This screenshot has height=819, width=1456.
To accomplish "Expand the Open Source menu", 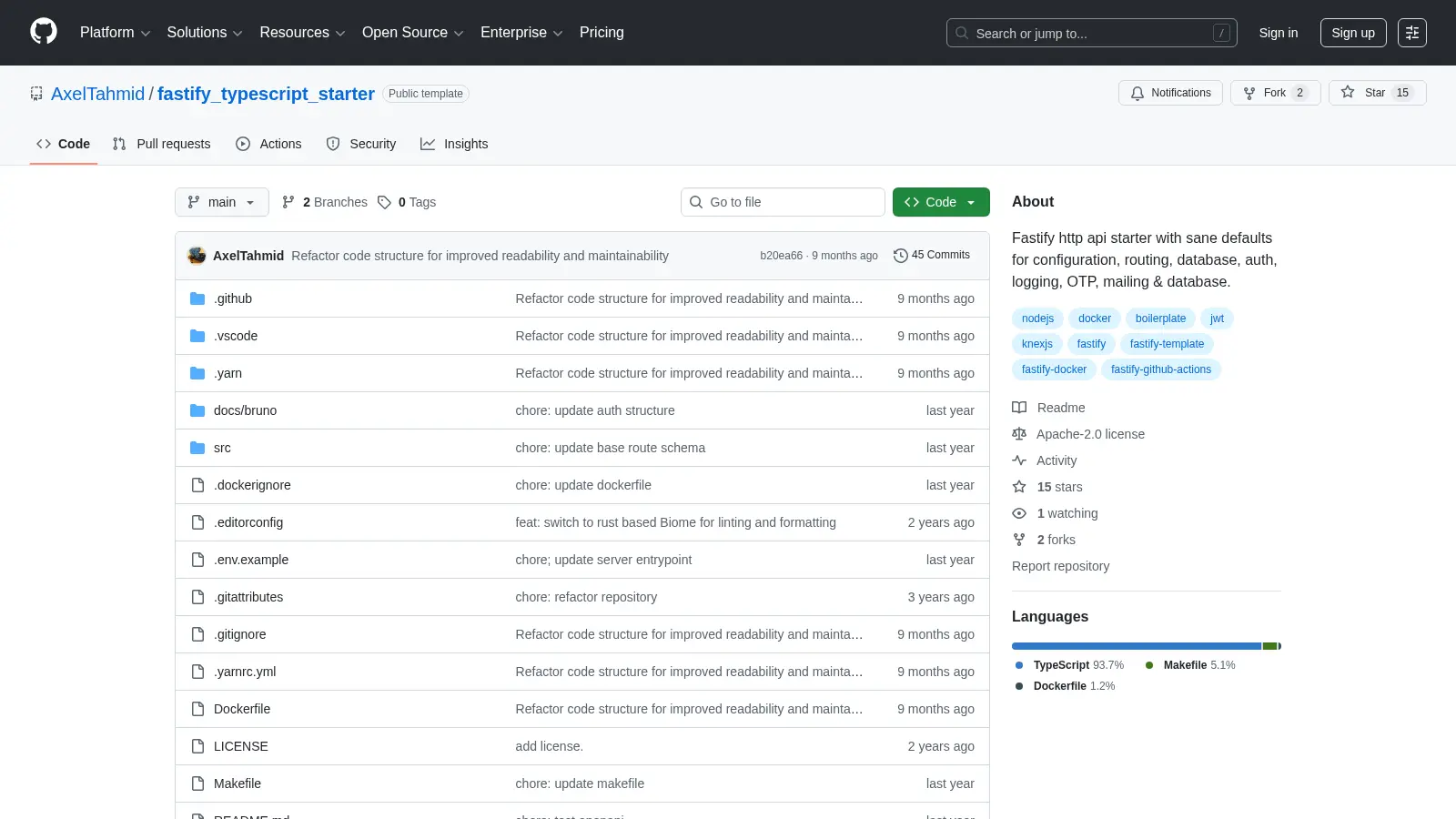I will point(413,33).
